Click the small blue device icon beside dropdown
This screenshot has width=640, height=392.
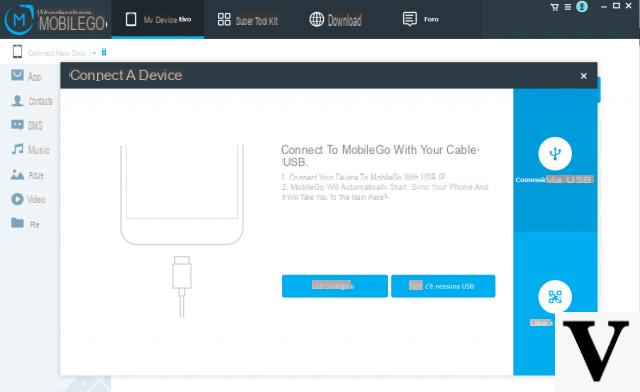point(104,52)
